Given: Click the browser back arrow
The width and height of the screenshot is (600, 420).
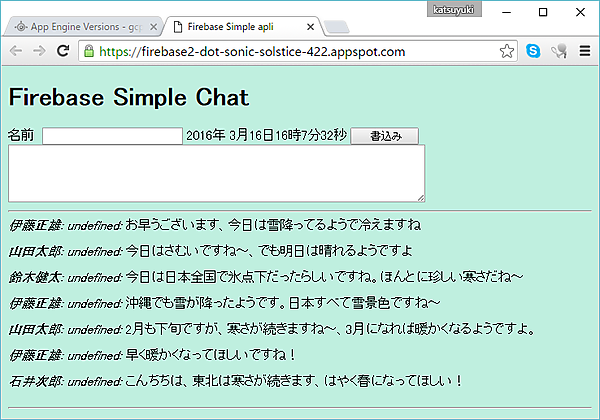Looking at the screenshot, I should (x=16, y=51).
